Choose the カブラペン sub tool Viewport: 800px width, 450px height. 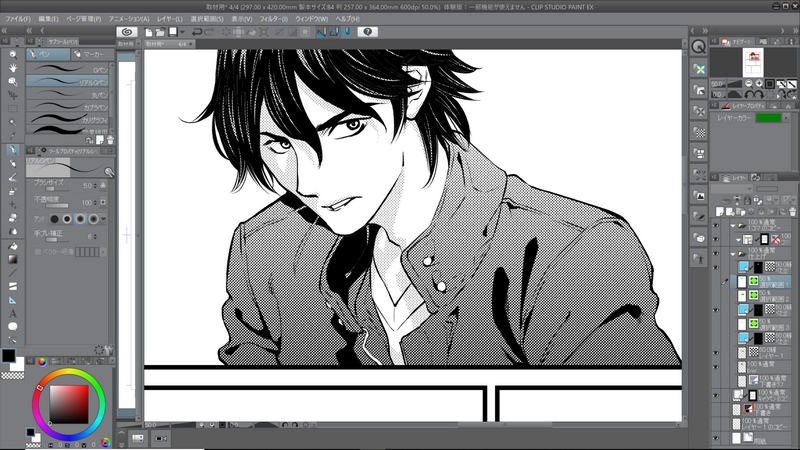point(67,107)
